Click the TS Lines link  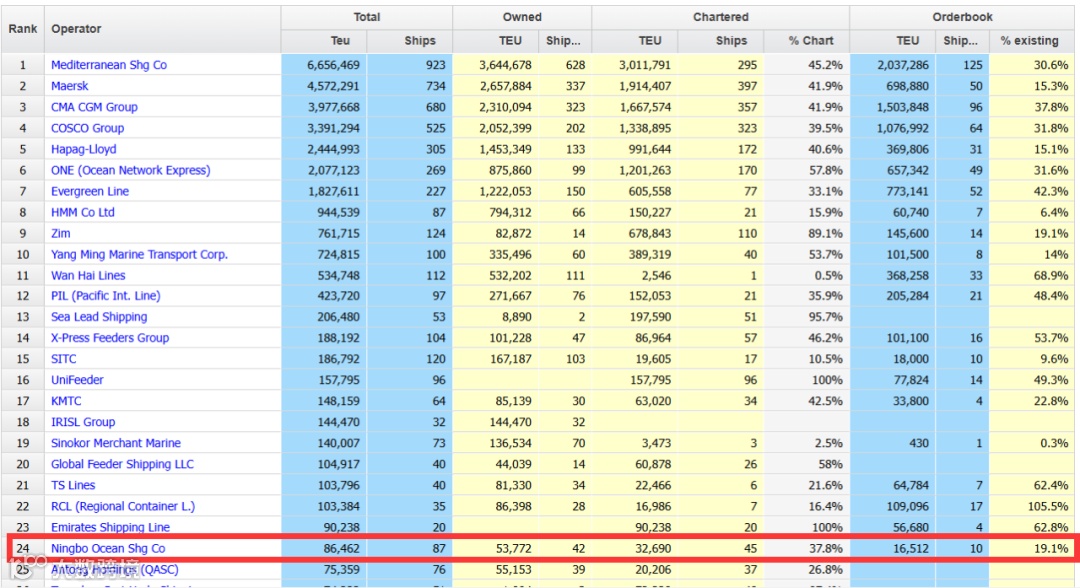click(x=73, y=485)
